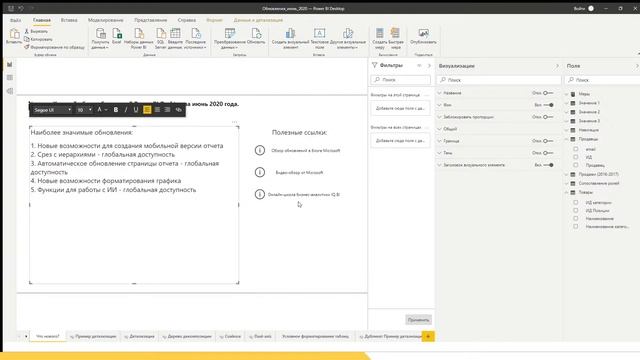Collapse the Visualizations pane with its chevron
640x360 pixels.
coord(557,66)
